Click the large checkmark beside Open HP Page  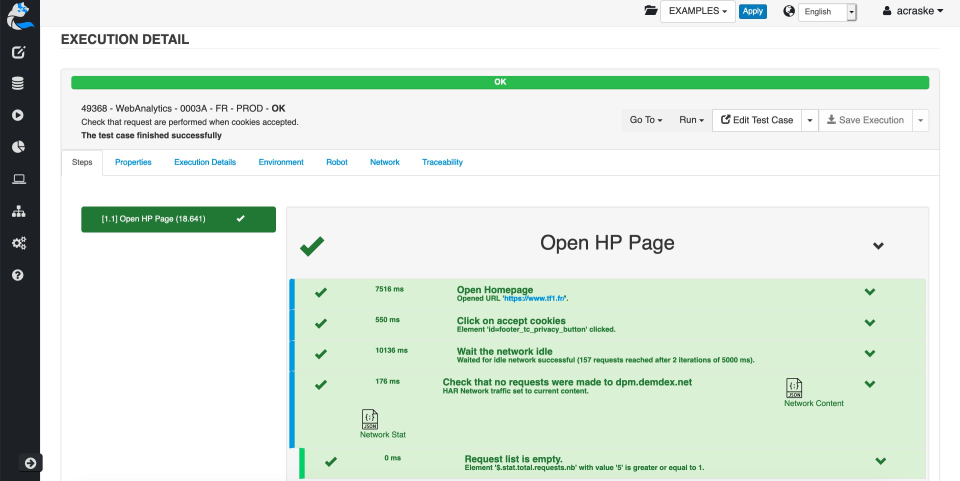pos(312,246)
